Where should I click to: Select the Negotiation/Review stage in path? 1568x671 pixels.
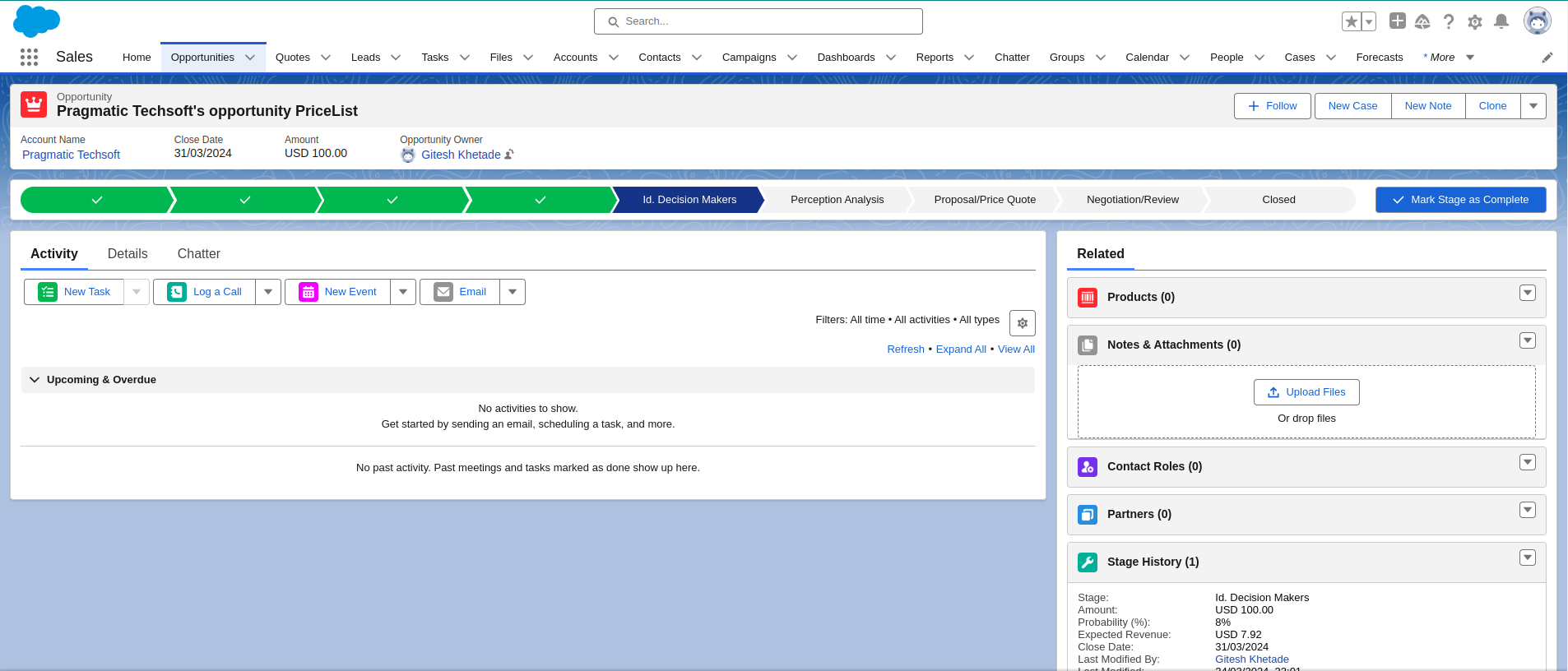pyautogui.click(x=1132, y=200)
